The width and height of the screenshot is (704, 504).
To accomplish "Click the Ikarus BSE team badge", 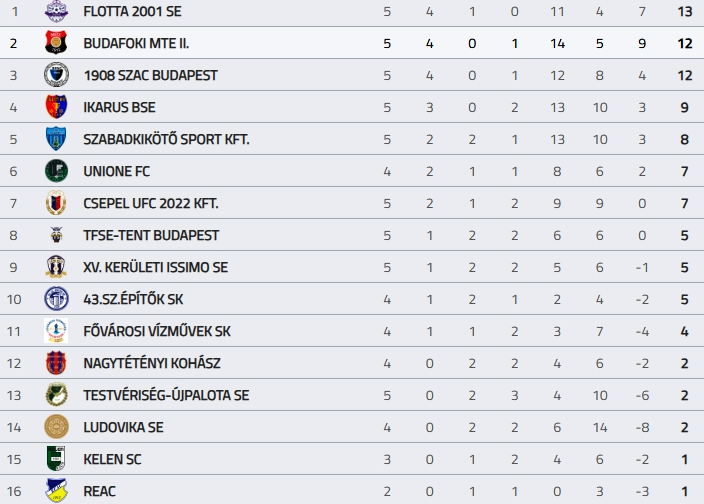I will pyautogui.click(x=56, y=107).
